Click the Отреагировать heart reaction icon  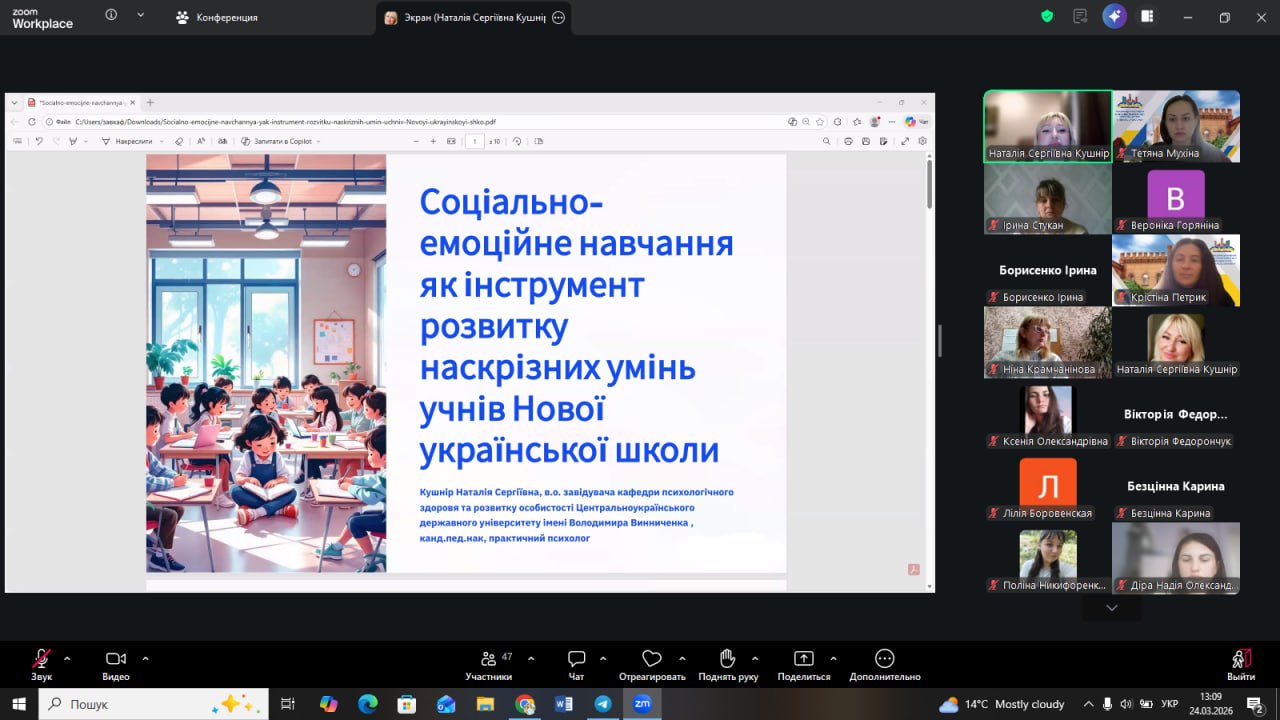652,660
